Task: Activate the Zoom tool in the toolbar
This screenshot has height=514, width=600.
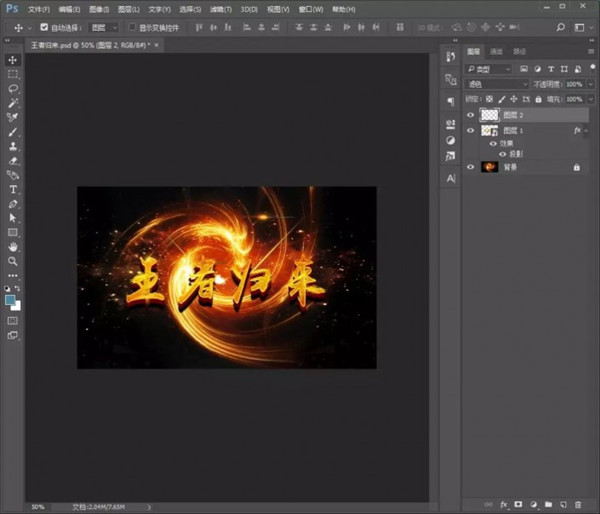Action: point(13,261)
